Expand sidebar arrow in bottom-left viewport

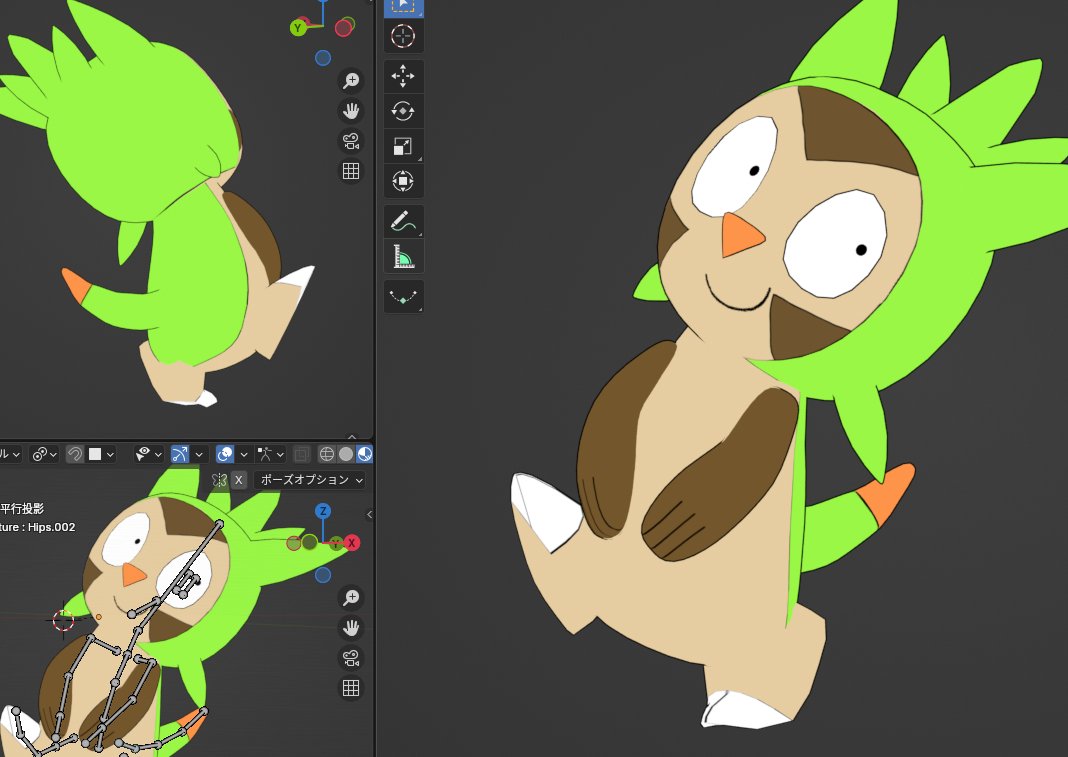(369, 514)
